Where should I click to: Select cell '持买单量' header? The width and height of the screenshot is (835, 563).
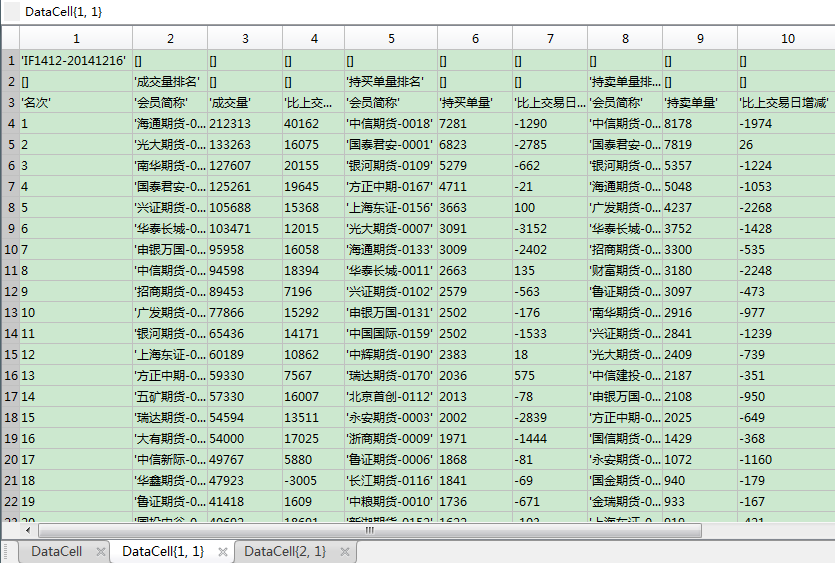tap(475, 102)
